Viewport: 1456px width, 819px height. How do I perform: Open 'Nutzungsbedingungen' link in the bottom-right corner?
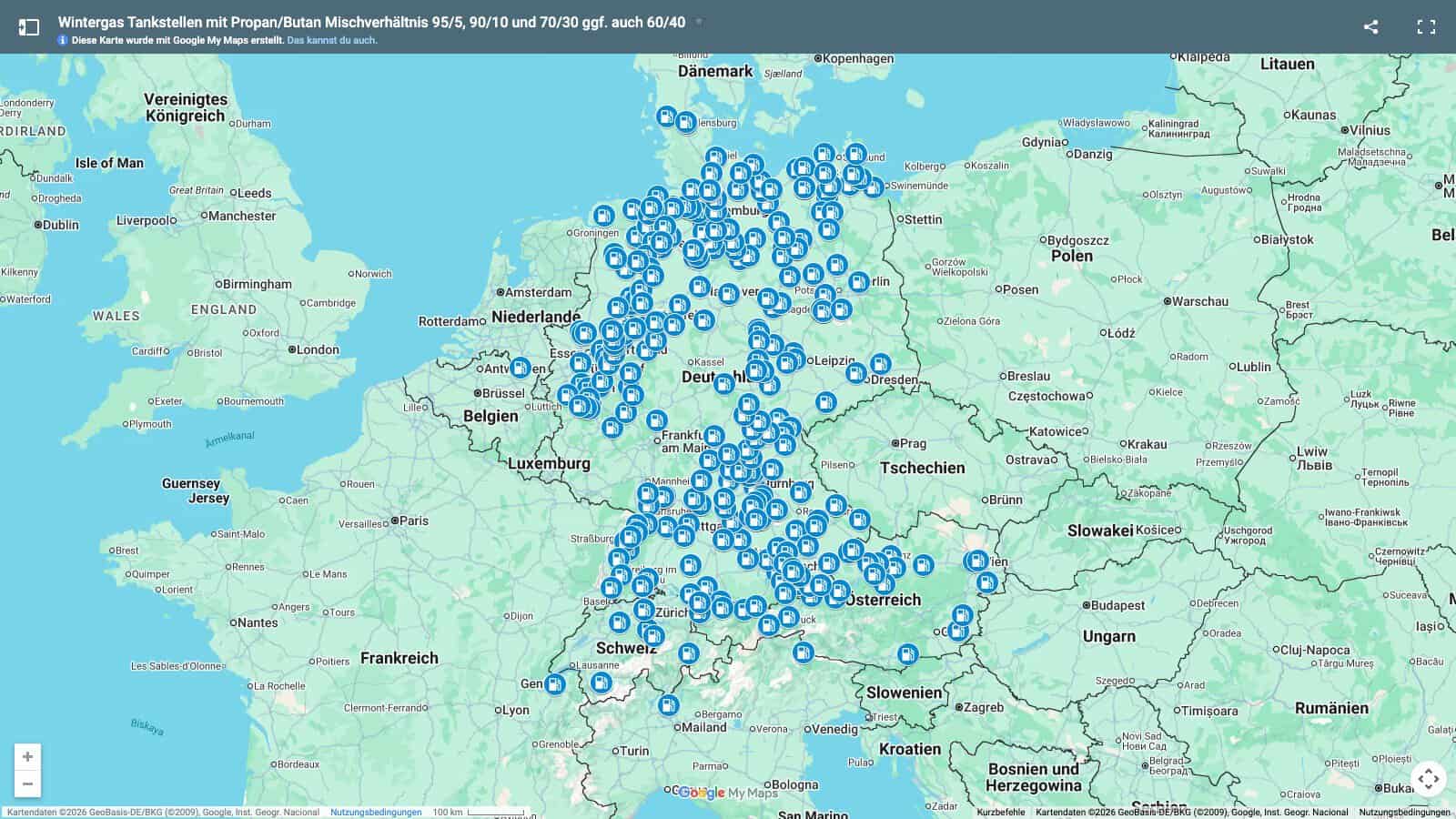[x=1404, y=812]
